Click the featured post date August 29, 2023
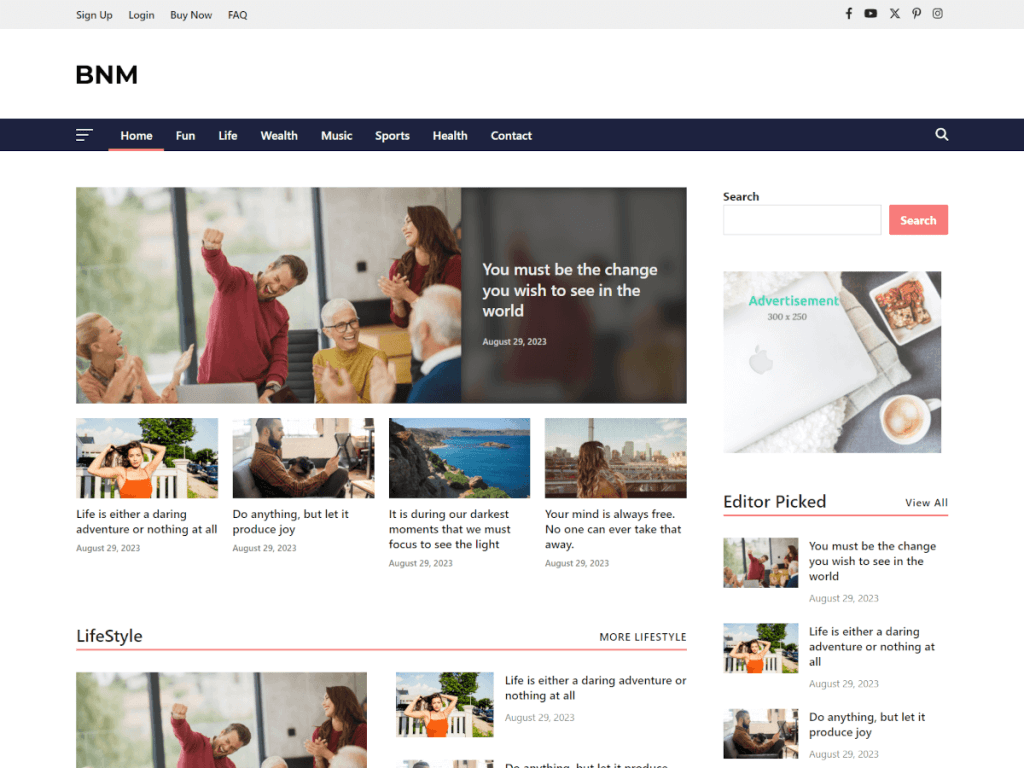The width and height of the screenshot is (1024, 768). pos(514,342)
